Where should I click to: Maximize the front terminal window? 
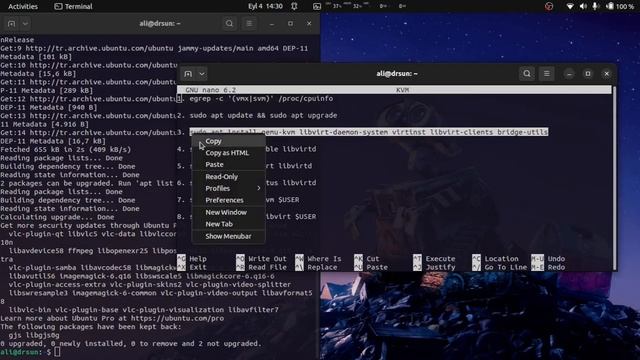click(x=588, y=74)
